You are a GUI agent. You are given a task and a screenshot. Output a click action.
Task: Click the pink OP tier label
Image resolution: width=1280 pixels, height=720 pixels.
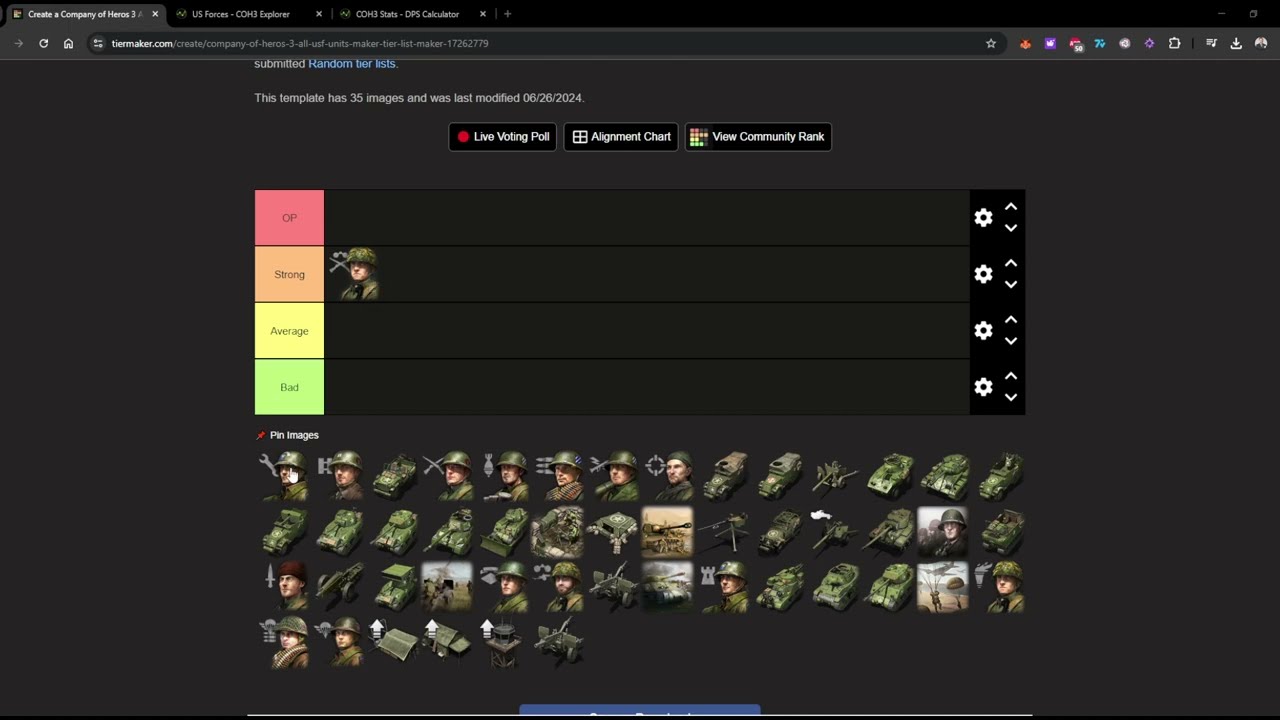(x=289, y=218)
